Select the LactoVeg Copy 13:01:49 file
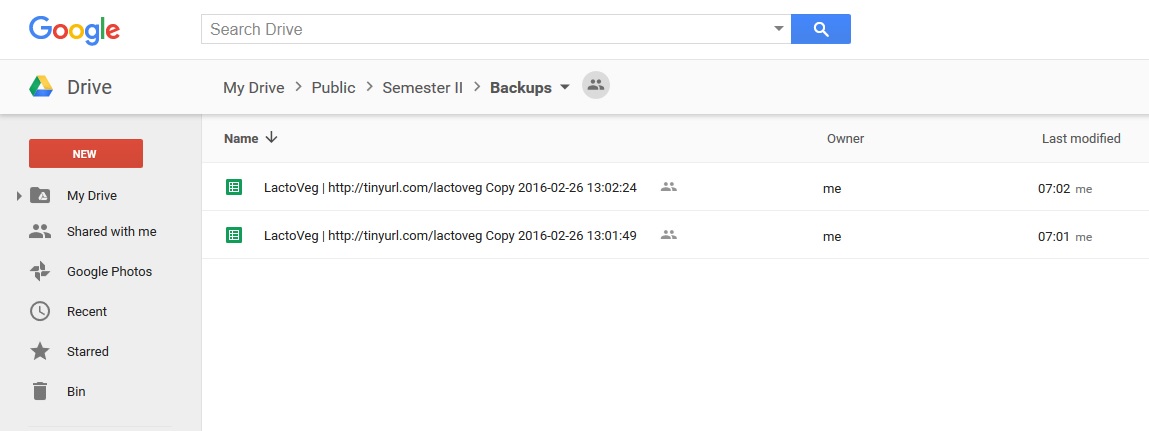 [450, 236]
